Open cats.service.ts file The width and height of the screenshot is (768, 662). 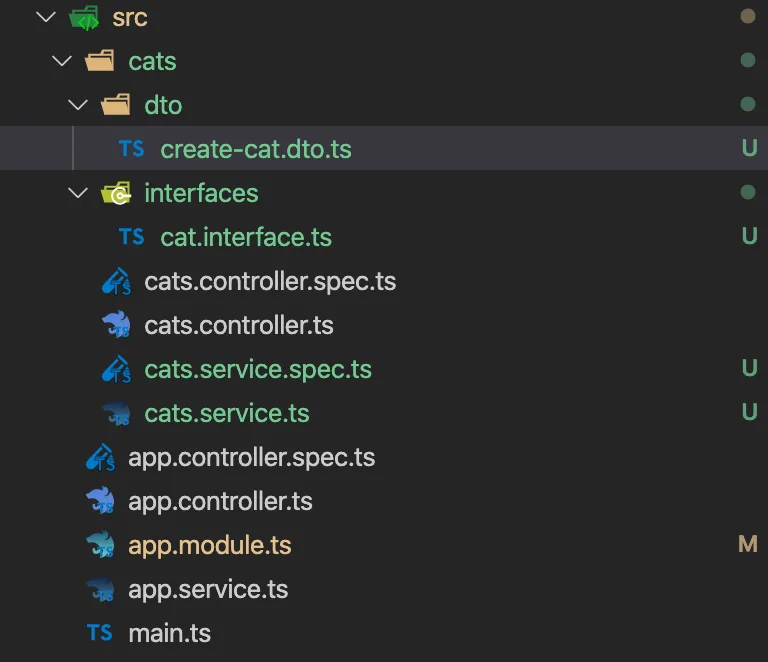click(227, 413)
